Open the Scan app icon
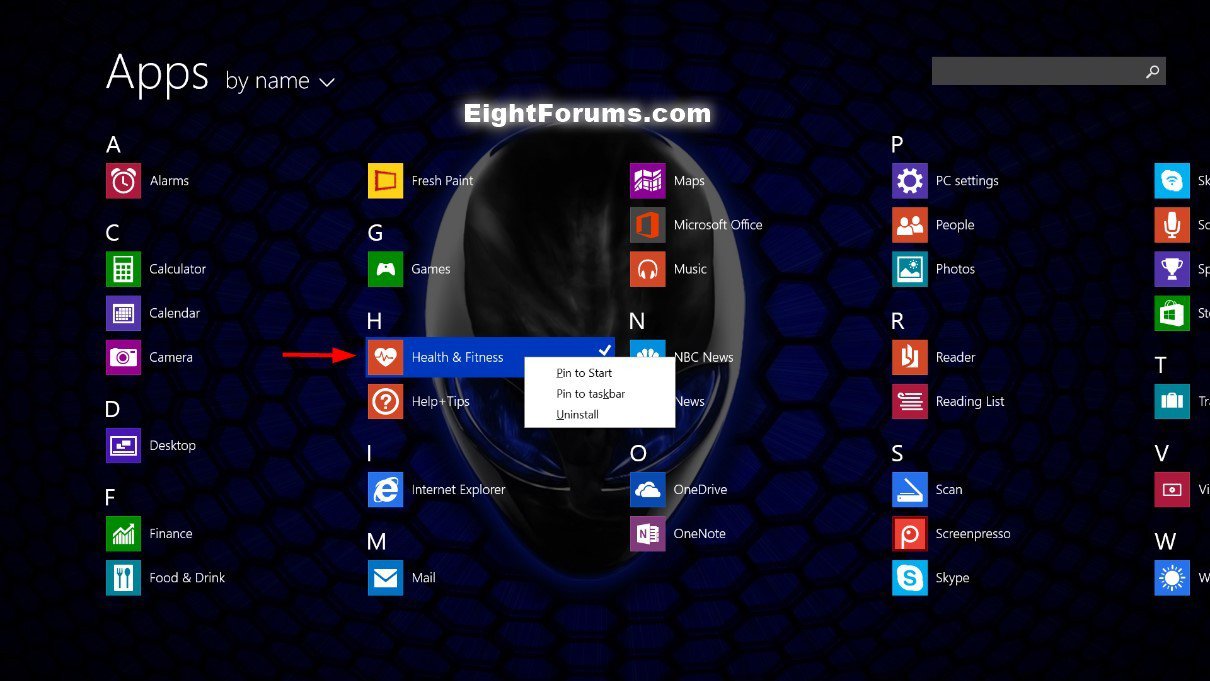Screen dimensions: 1210x681 point(909,489)
